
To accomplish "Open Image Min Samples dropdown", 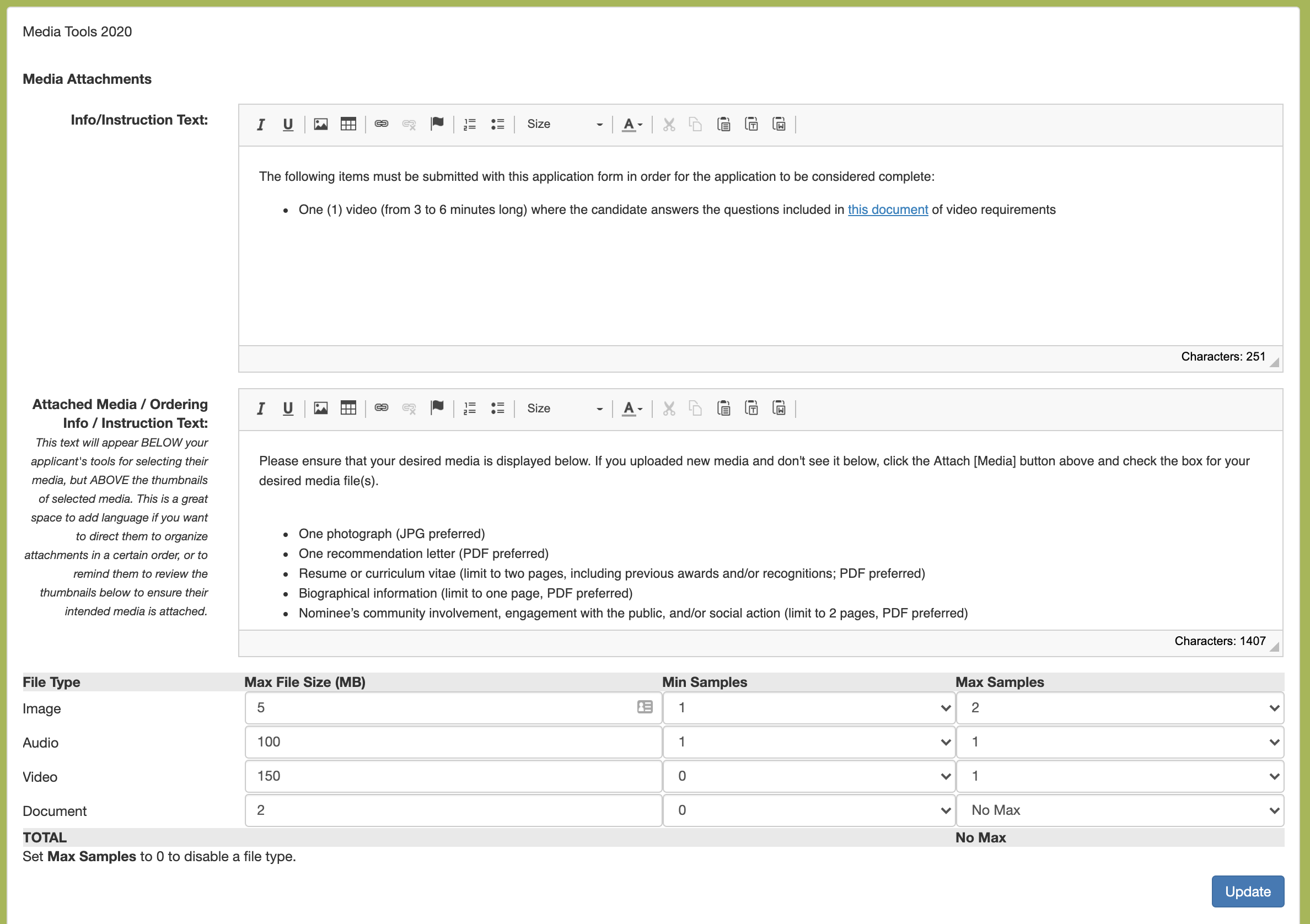I will point(809,708).
